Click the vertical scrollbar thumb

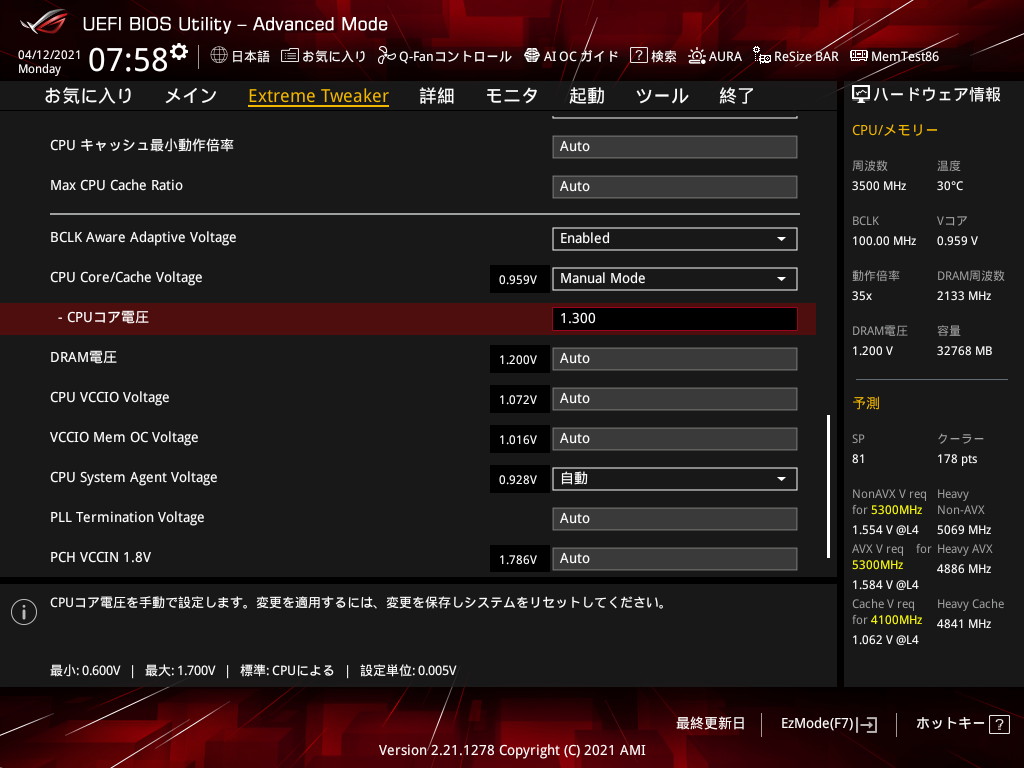click(x=828, y=486)
